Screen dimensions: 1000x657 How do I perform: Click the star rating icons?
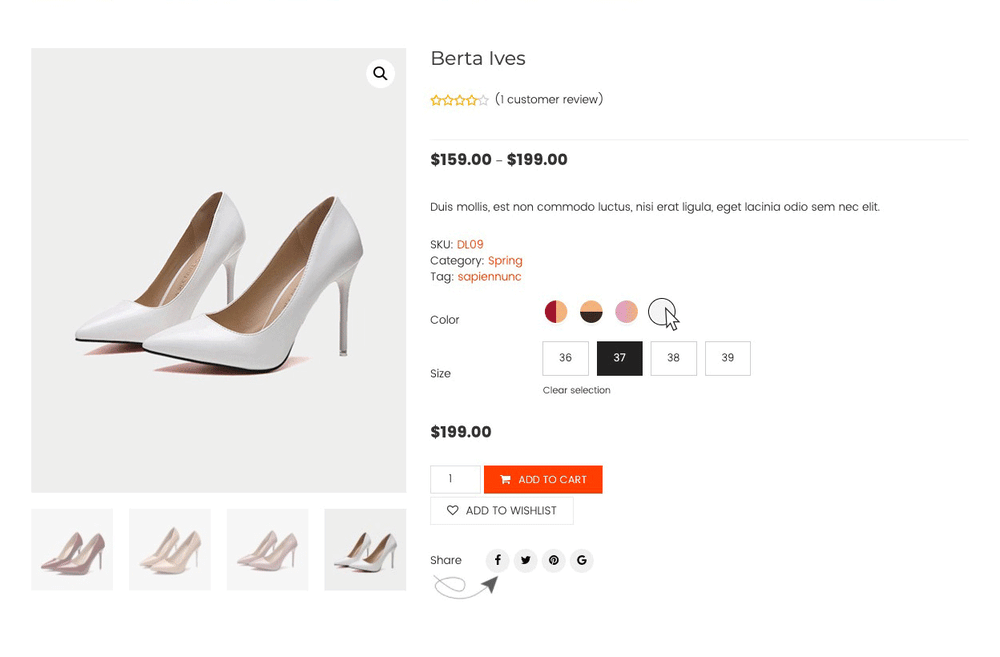pyautogui.click(x=459, y=100)
